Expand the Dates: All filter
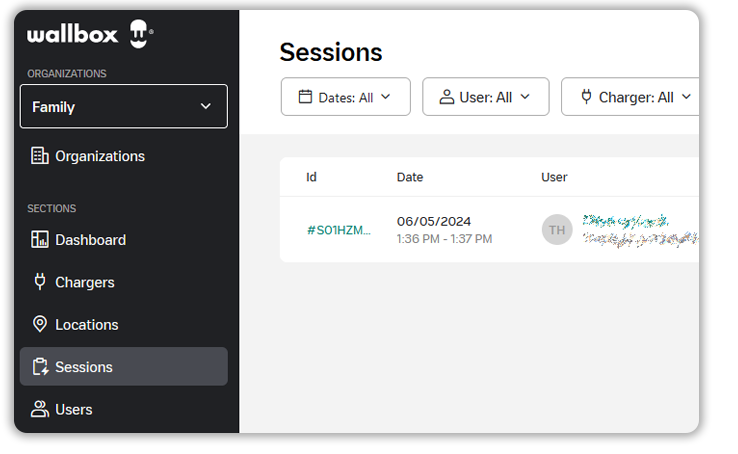The width and height of the screenshot is (738, 454). (346, 97)
